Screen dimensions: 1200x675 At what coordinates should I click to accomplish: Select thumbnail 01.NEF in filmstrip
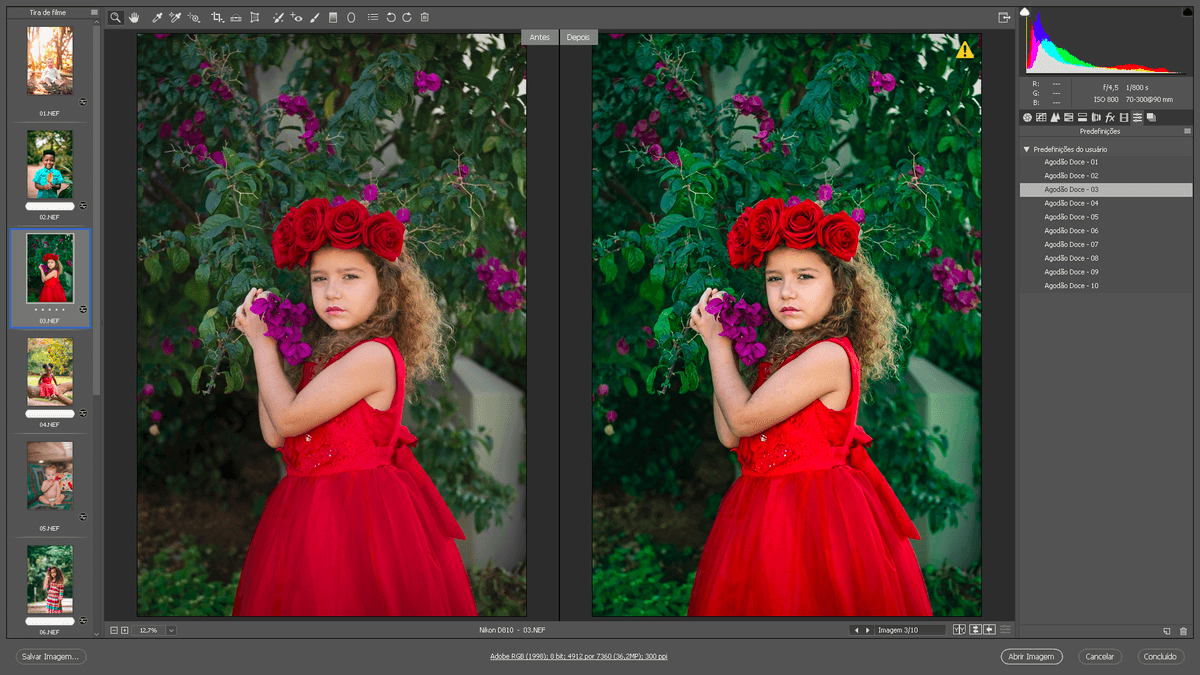(50, 60)
